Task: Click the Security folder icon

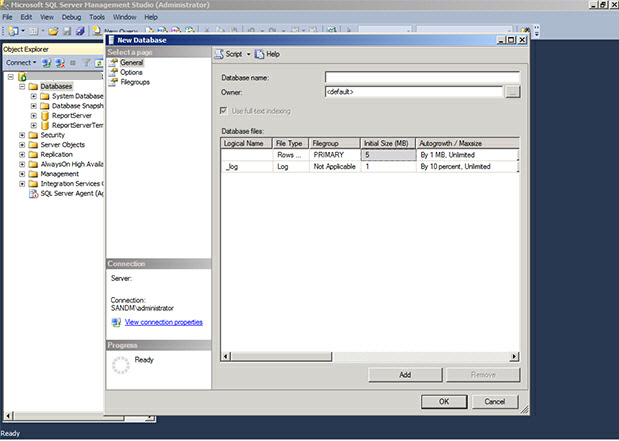Action: (x=34, y=135)
